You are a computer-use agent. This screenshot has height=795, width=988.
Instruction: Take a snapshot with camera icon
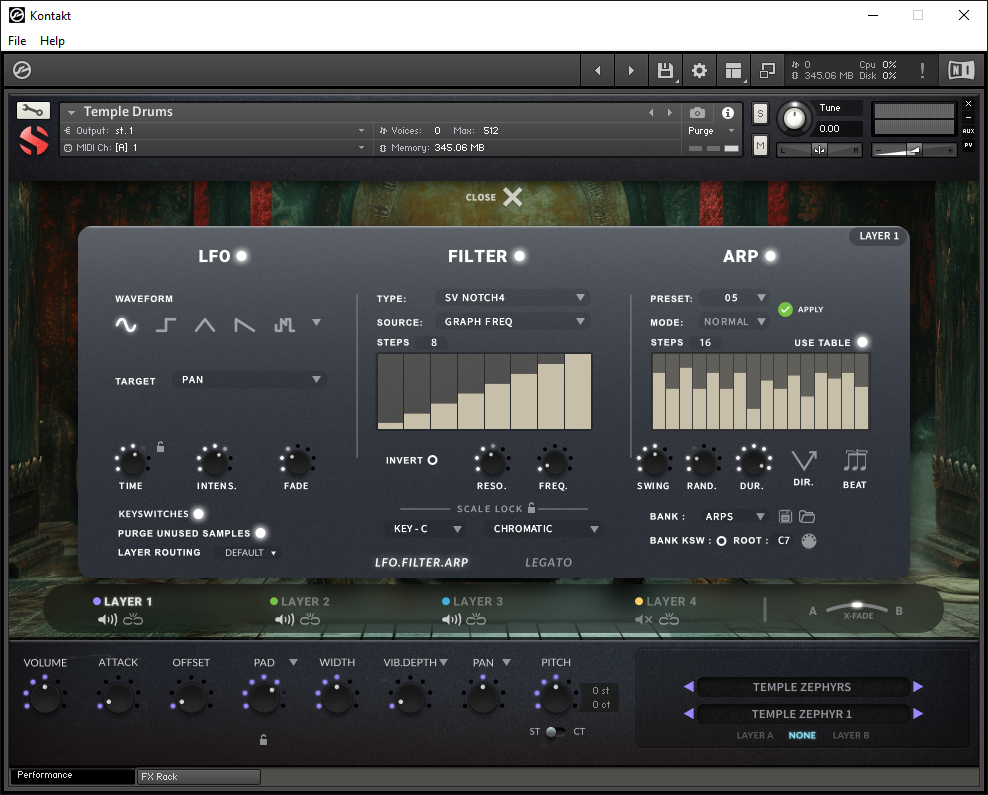pyautogui.click(x=697, y=113)
